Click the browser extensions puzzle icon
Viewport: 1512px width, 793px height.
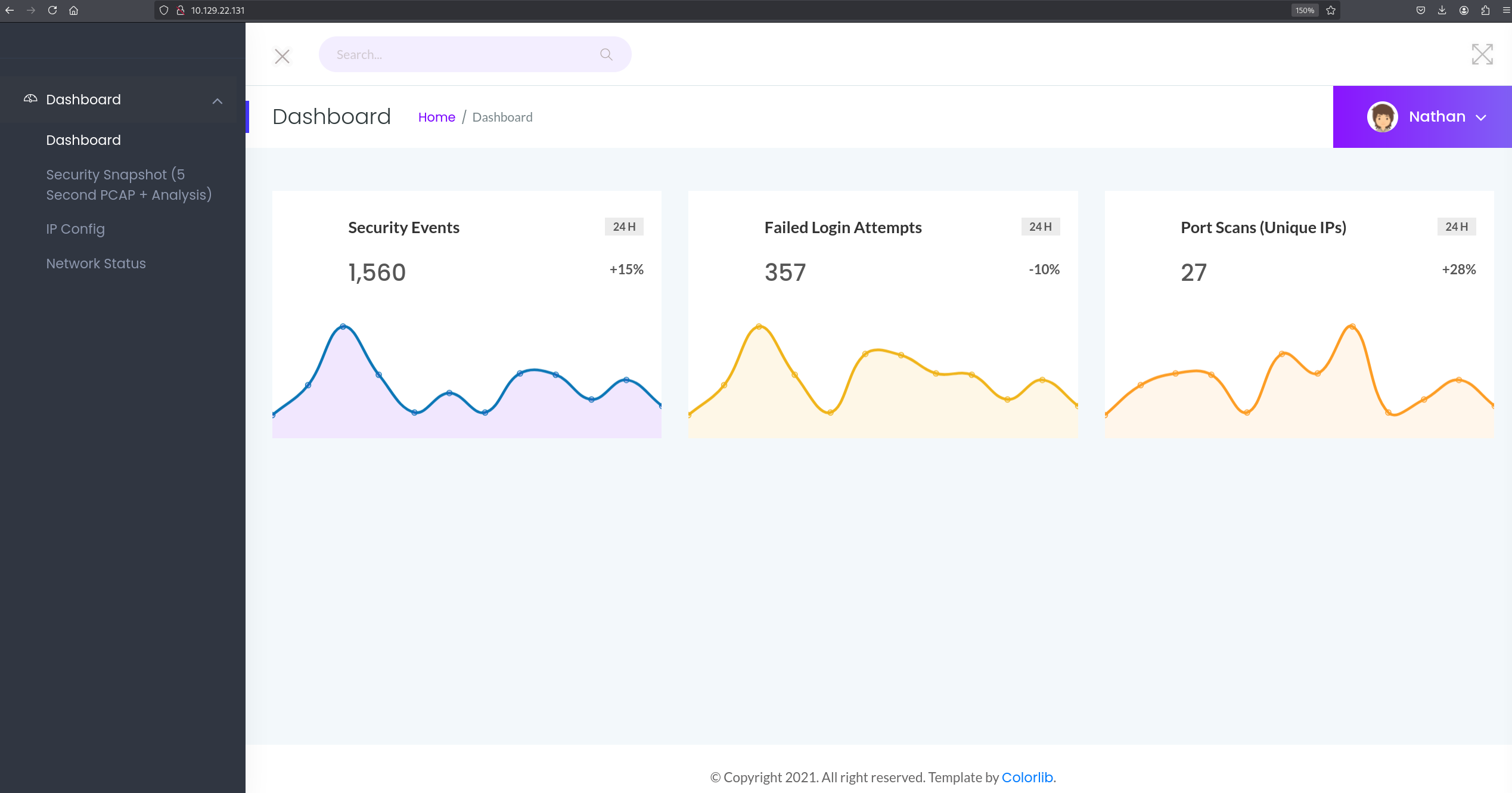(1485, 10)
